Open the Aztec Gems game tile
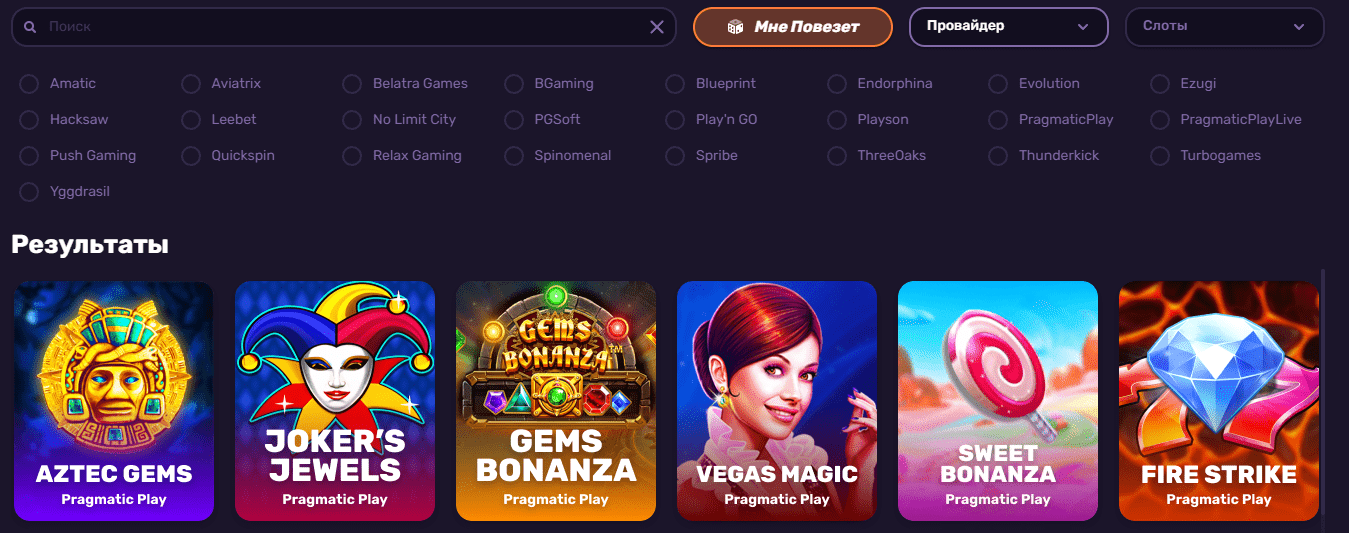This screenshot has height=533, width=1349. 114,400
